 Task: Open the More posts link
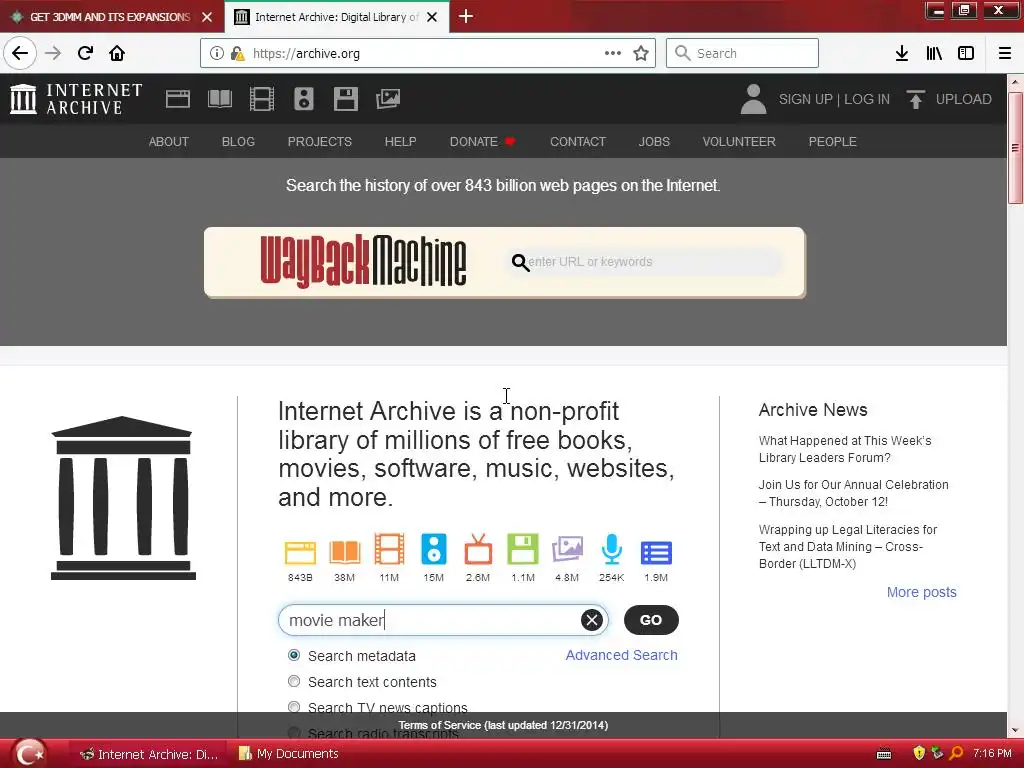921,592
